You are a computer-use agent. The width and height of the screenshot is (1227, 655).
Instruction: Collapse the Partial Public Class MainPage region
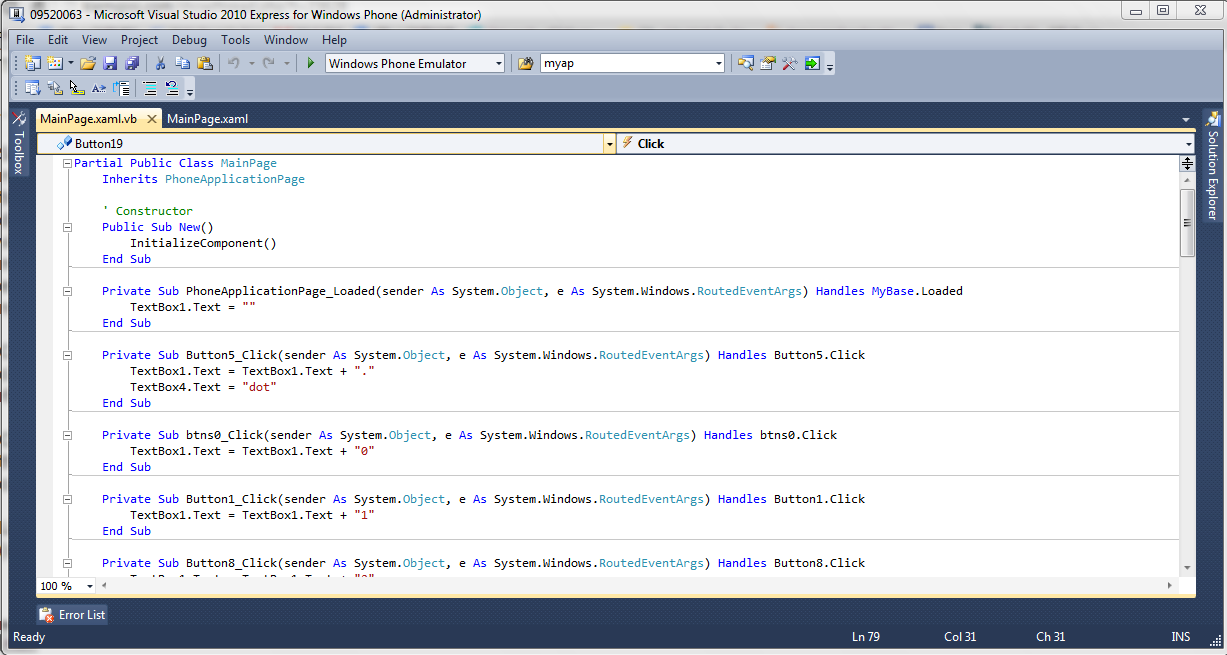pos(67,163)
